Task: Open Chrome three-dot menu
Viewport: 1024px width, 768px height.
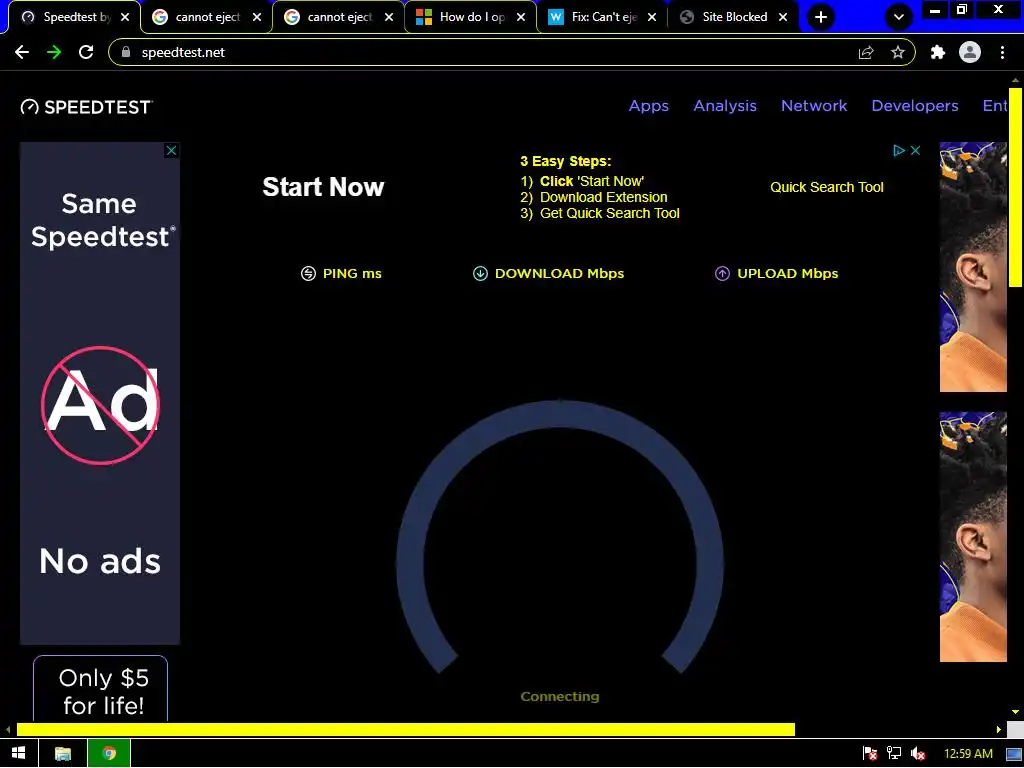Action: (1002, 52)
